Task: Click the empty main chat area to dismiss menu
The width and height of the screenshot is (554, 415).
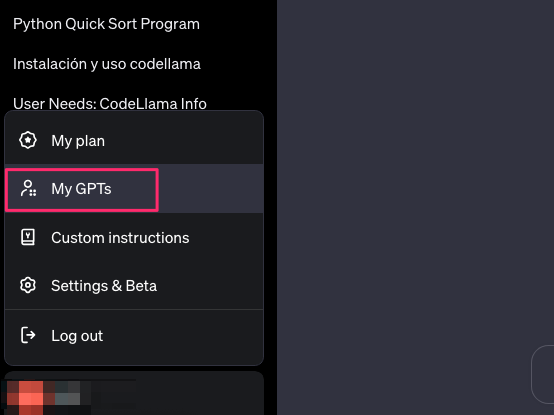Action: 415,177
